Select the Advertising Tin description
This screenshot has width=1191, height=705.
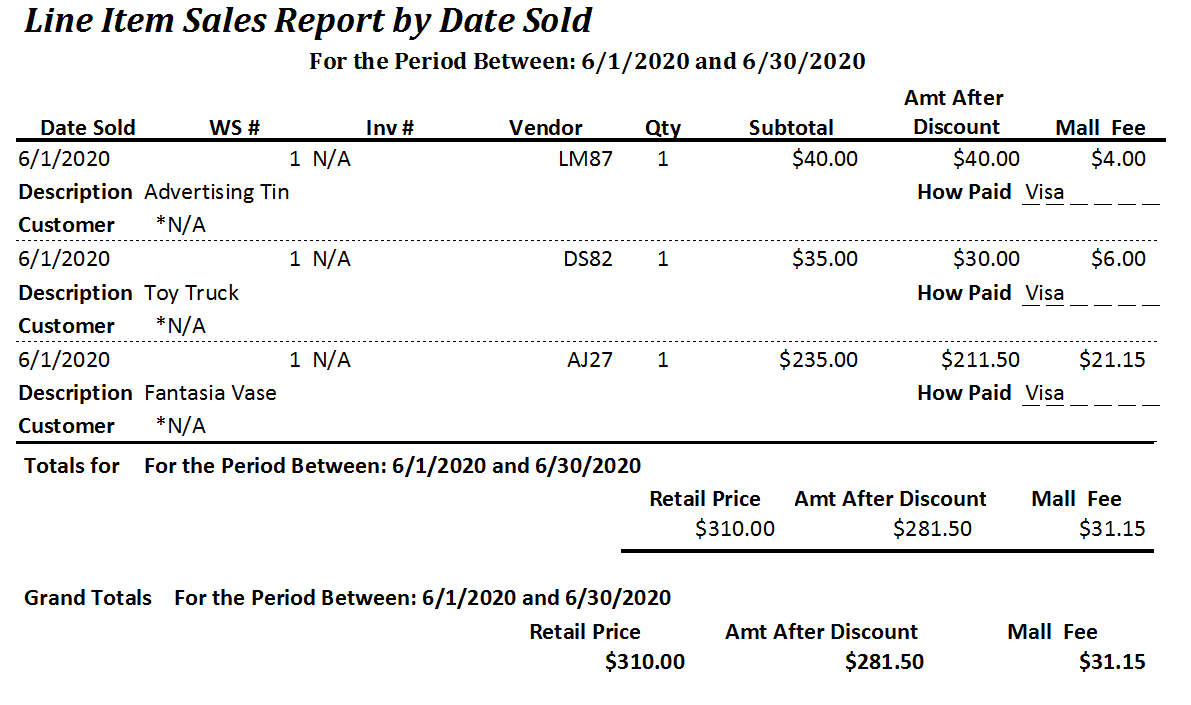coord(217,192)
